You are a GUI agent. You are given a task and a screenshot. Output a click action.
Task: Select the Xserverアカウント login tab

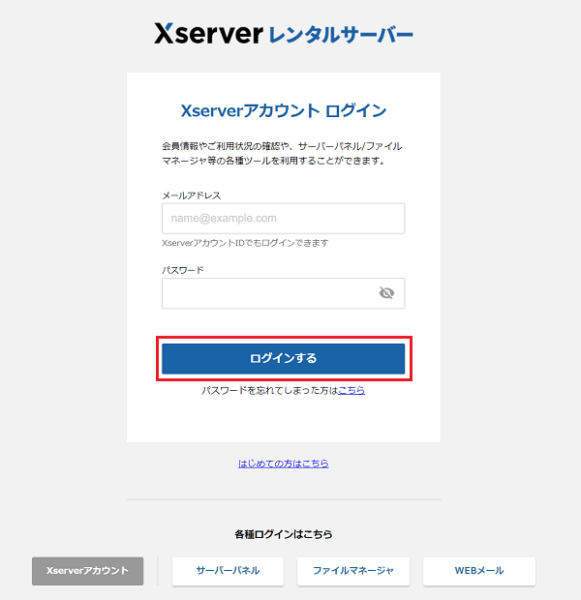point(88,571)
